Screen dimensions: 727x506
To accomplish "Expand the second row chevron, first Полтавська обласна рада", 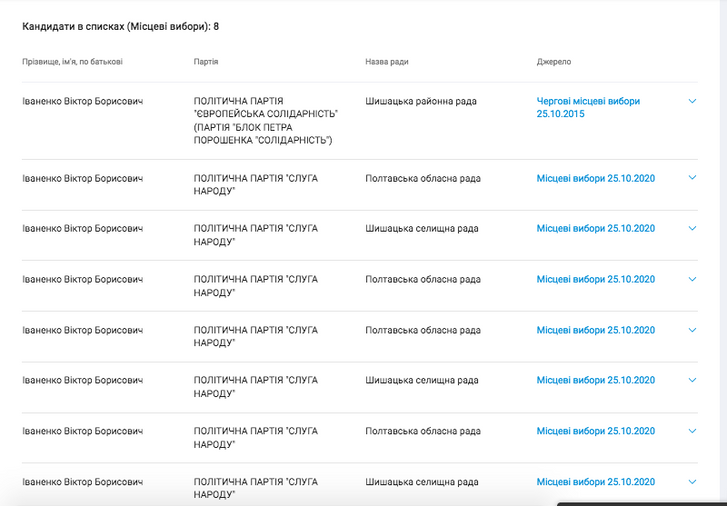I will point(692,178).
